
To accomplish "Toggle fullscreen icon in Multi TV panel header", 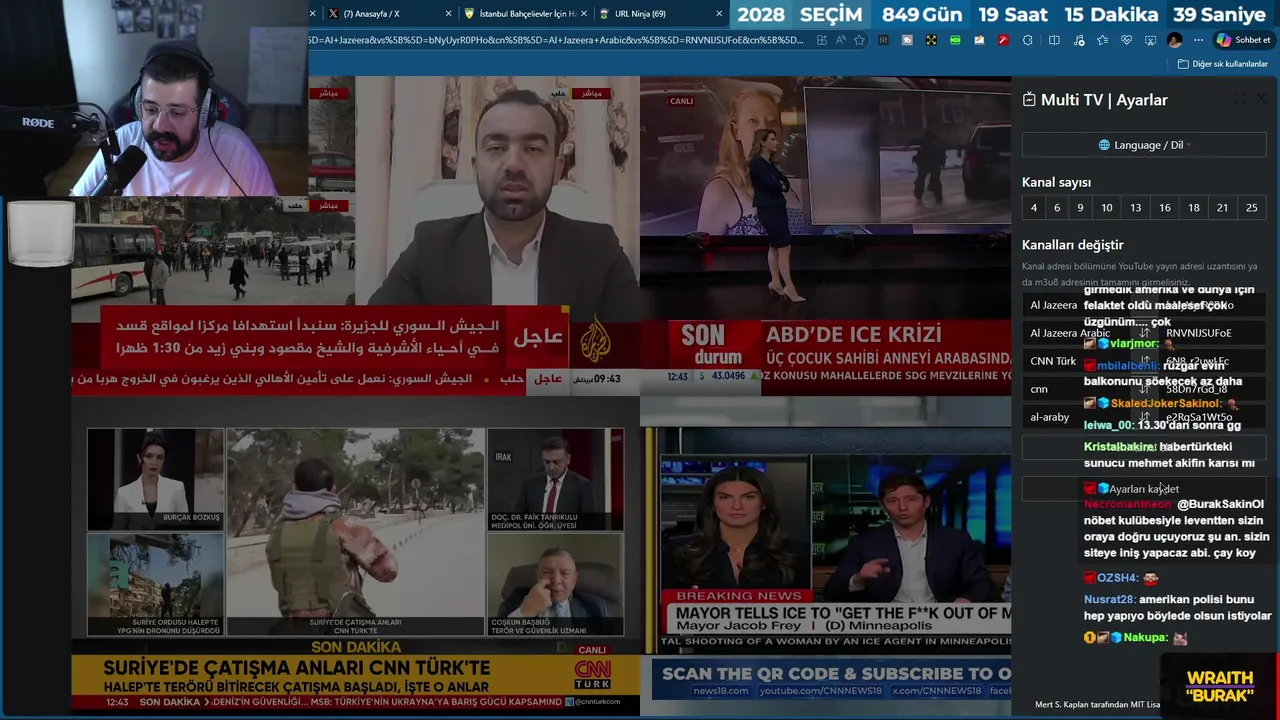I will tap(1240, 99).
